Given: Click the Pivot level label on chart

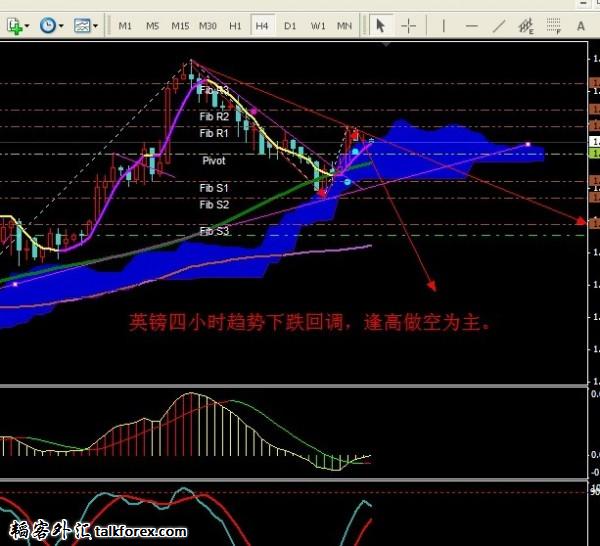Looking at the screenshot, I should 214,160.
